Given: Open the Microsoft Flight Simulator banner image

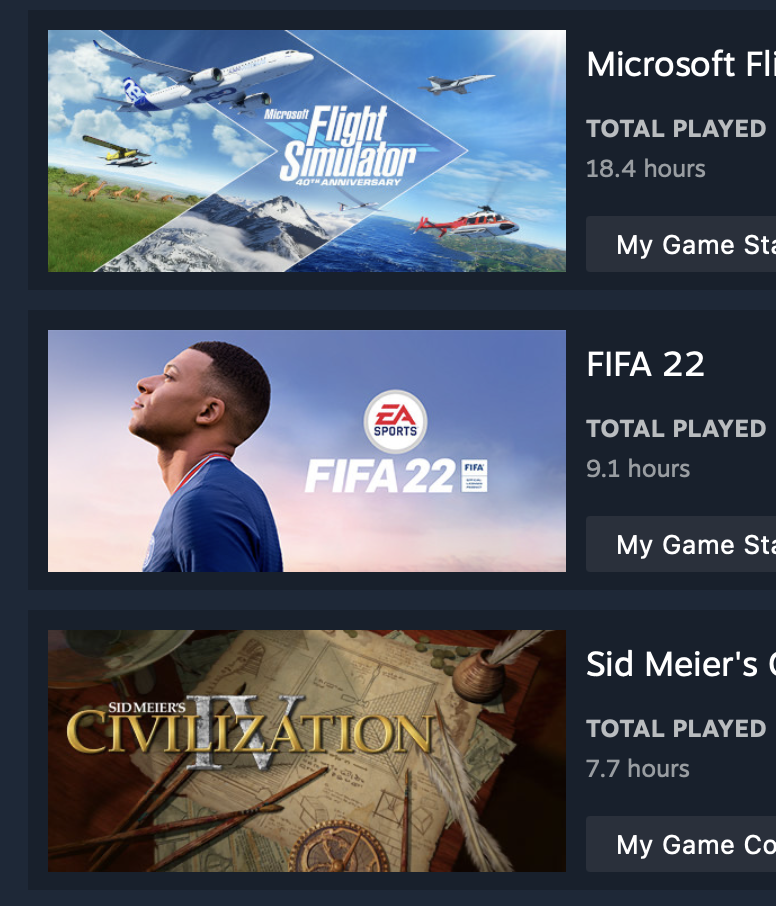Looking at the screenshot, I should [307, 151].
